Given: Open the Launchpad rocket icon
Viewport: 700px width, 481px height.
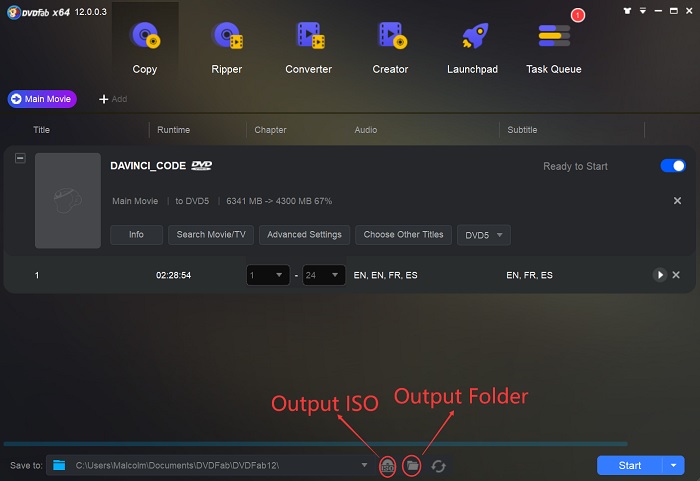Looking at the screenshot, I should click(x=475, y=36).
